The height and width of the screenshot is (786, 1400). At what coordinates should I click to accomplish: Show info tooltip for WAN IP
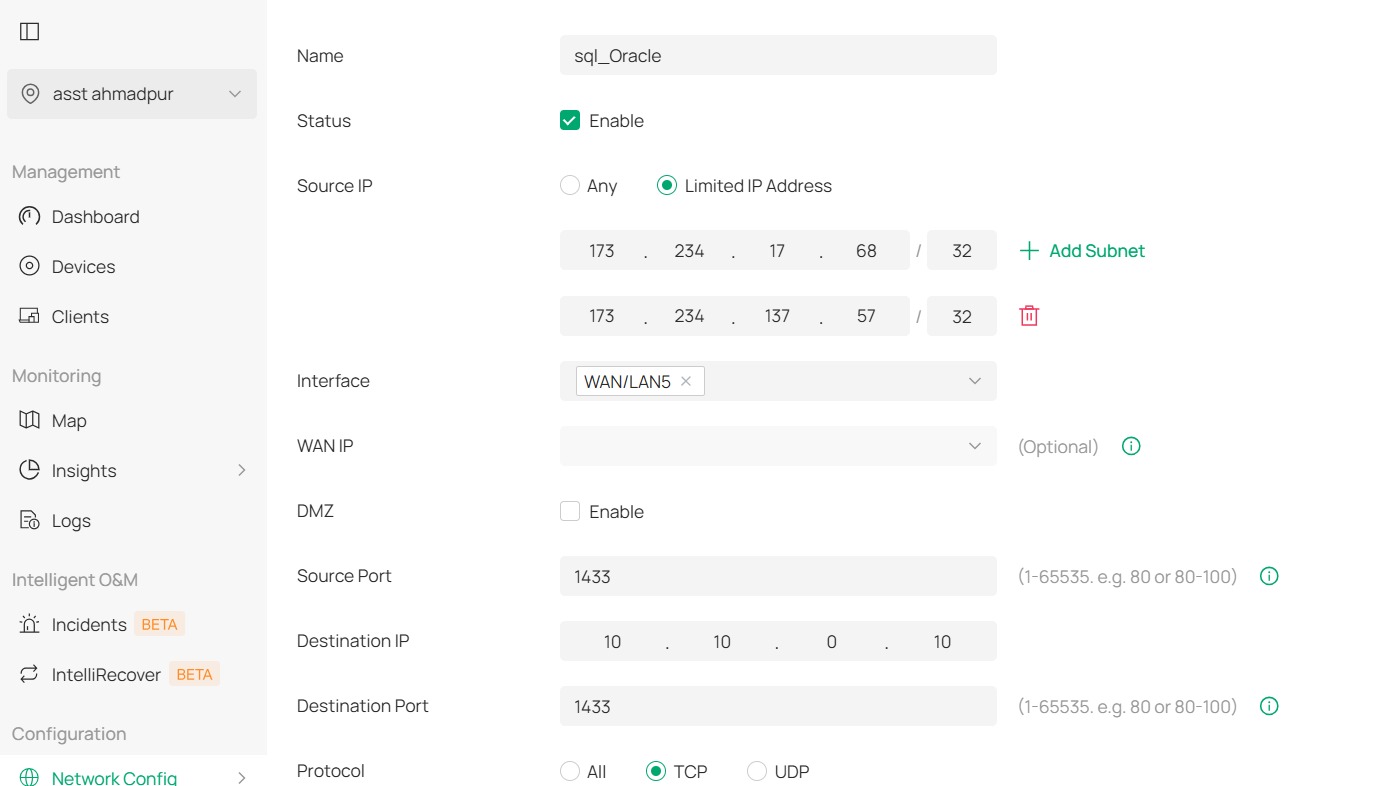click(x=1131, y=446)
